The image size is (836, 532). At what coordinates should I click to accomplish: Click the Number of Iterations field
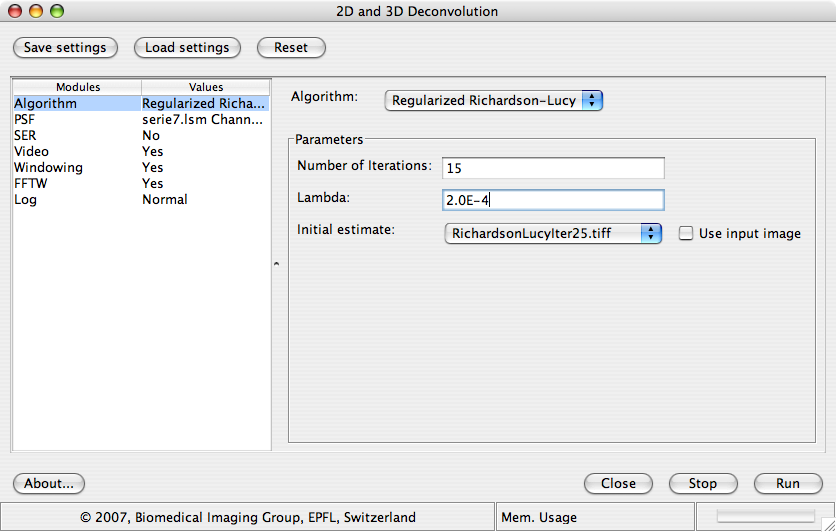553,168
